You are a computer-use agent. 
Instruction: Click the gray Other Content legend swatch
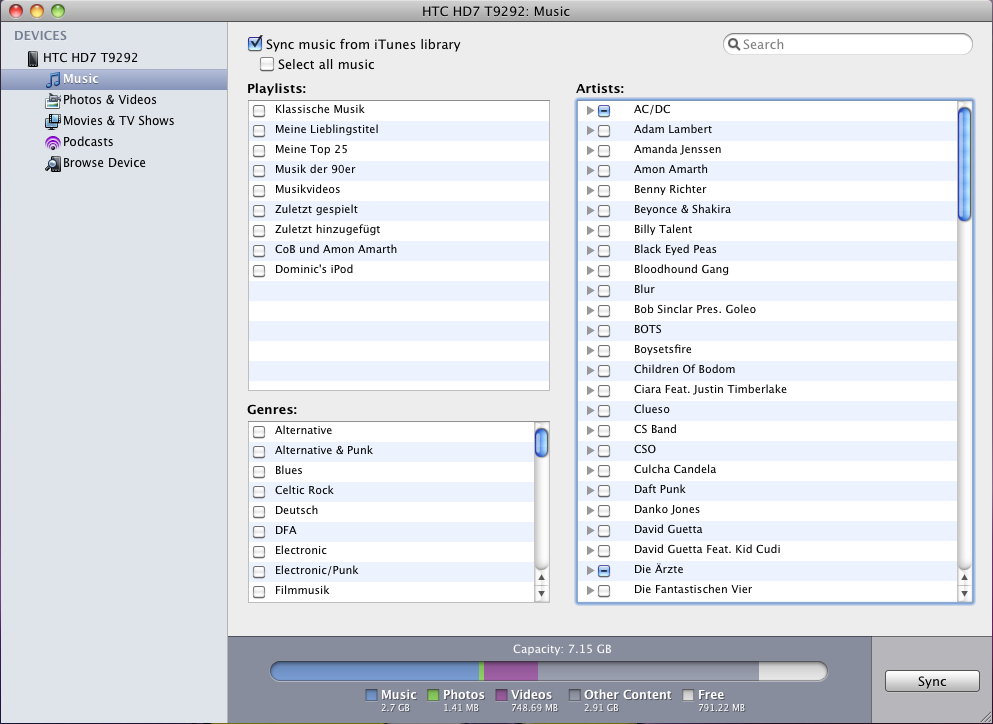[x=574, y=695]
